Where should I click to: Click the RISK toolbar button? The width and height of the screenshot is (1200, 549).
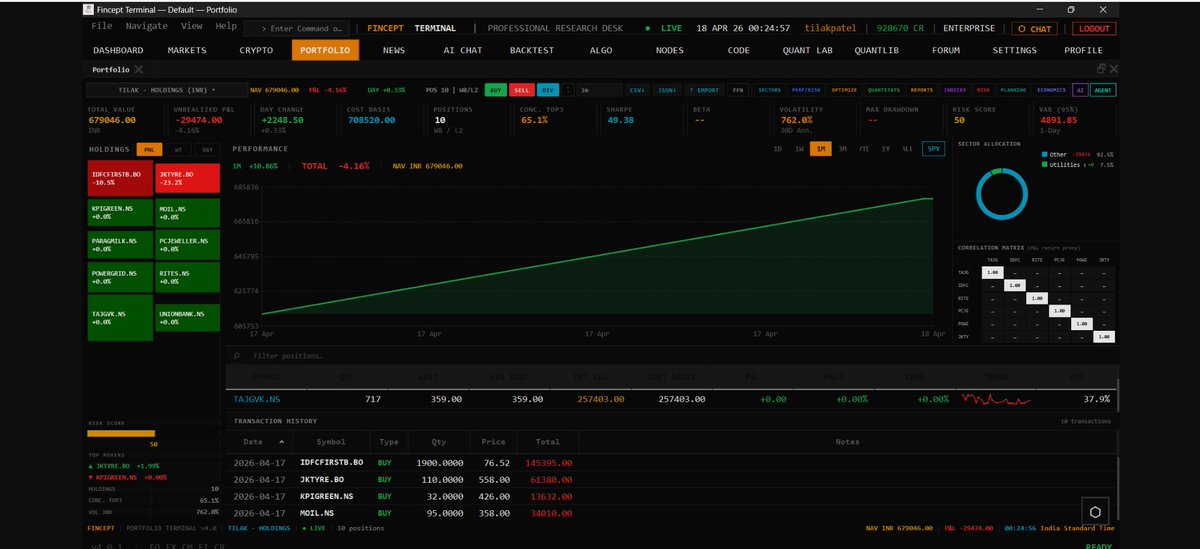click(983, 90)
